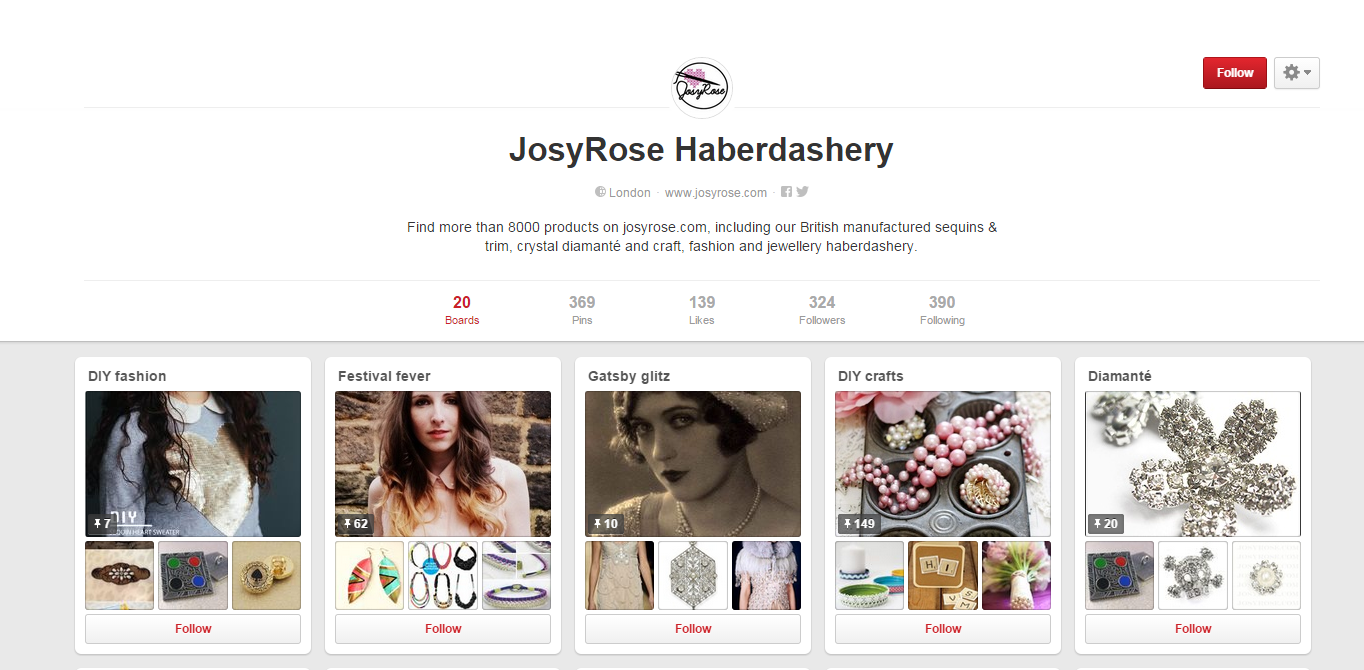This screenshot has width=1364, height=670.
Task: Click the pin count badge on Festival fever
Action: [356, 524]
